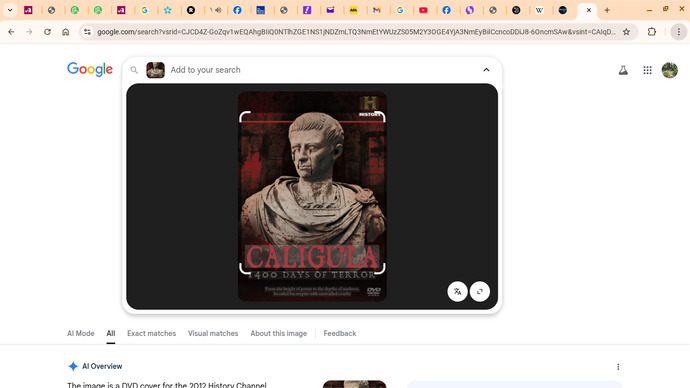Switch to the blue square icon tab
The image size is (690, 388).
pyautogui.click(x=261, y=10)
